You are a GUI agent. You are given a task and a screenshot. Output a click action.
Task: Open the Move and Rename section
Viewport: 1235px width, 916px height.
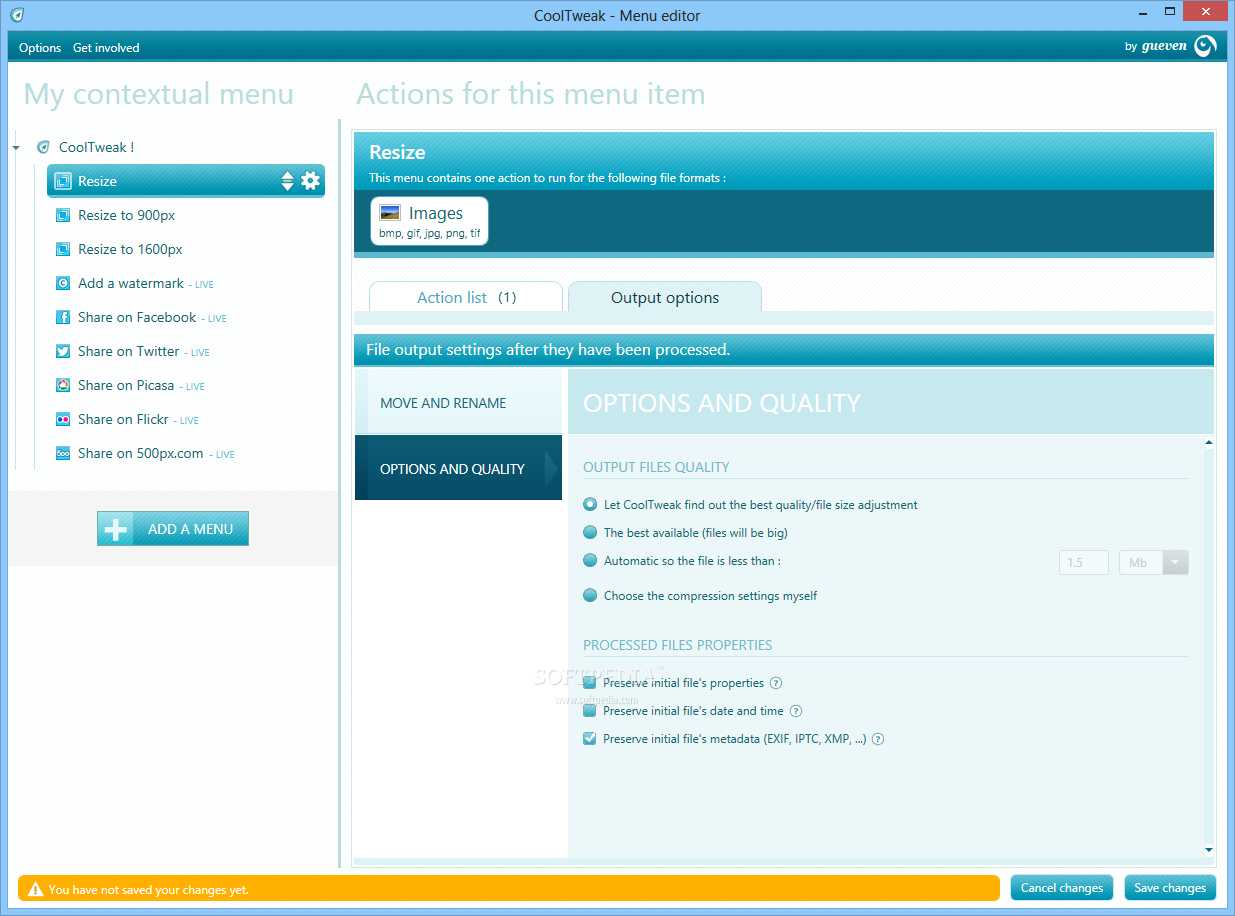[458, 403]
